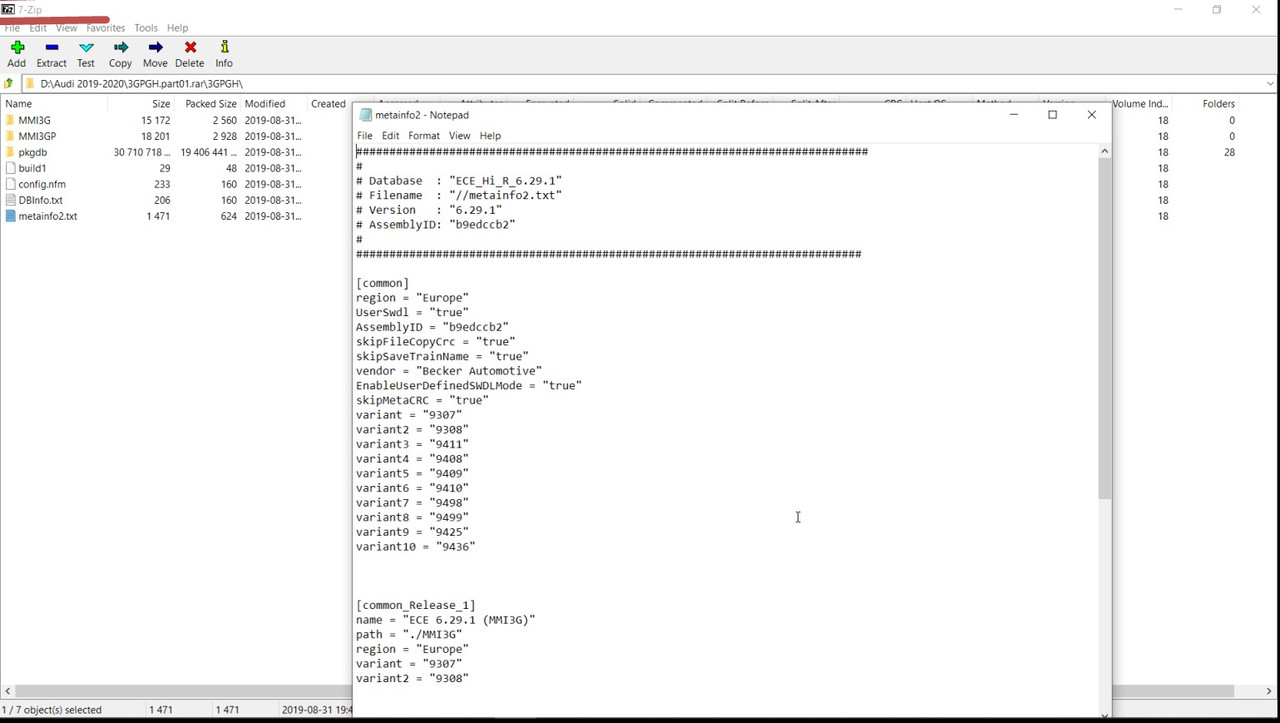Click Notepad scrollbar down arrow
1280x723 pixels.
pyautogui.click(x=1105, y=715)
